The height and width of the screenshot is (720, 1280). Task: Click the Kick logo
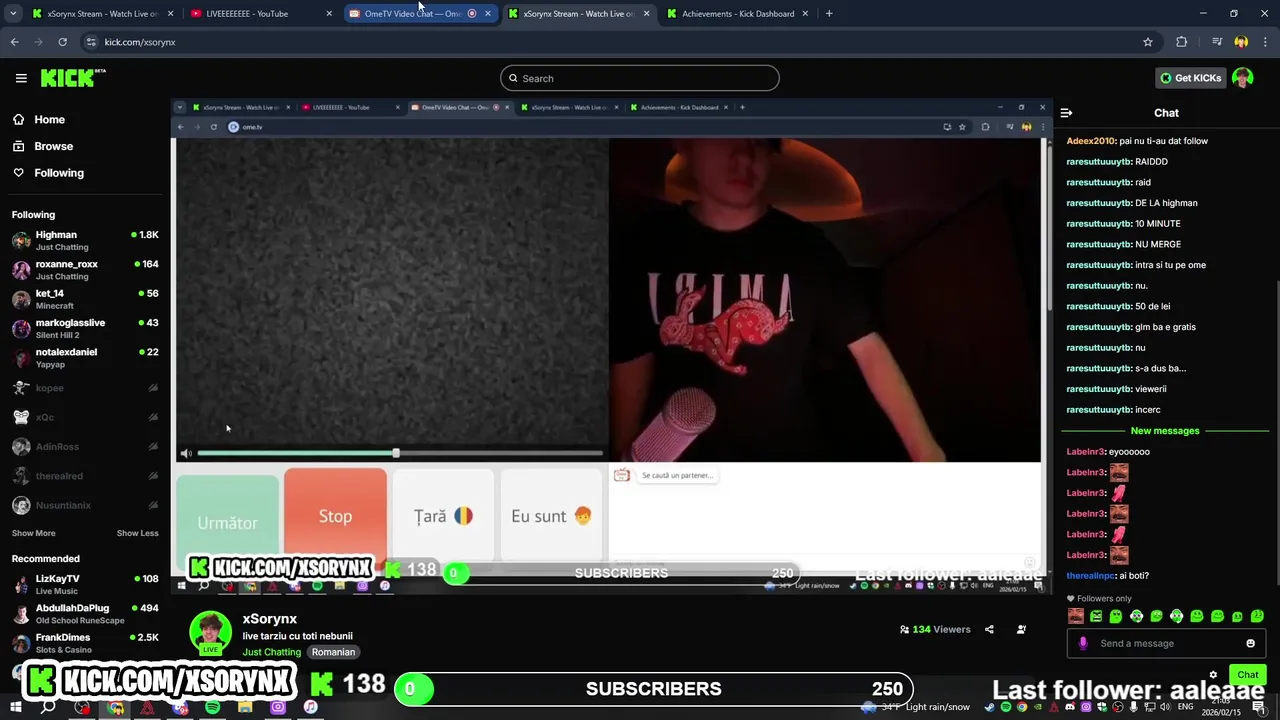coord(73,78)
